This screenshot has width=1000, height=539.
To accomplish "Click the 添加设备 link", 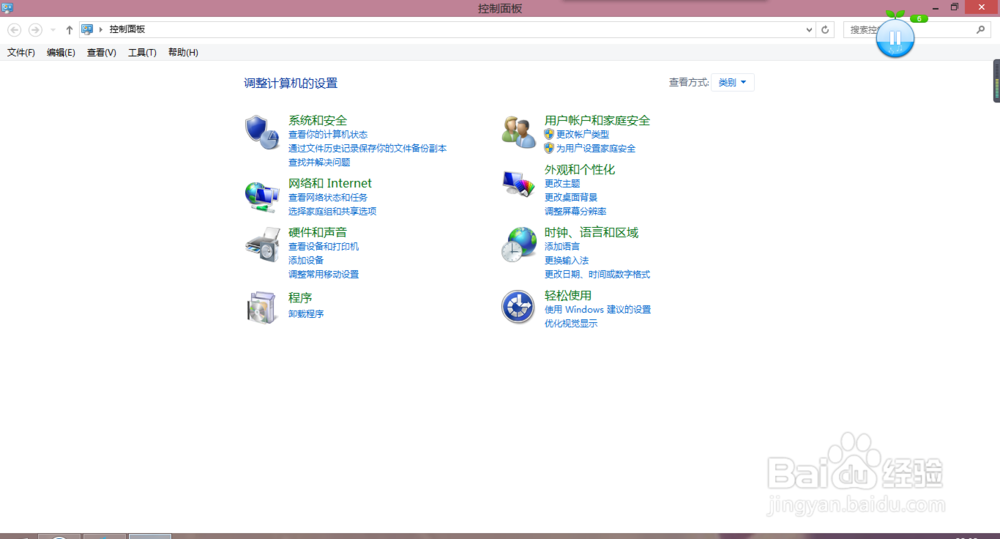I will (306, 260).
